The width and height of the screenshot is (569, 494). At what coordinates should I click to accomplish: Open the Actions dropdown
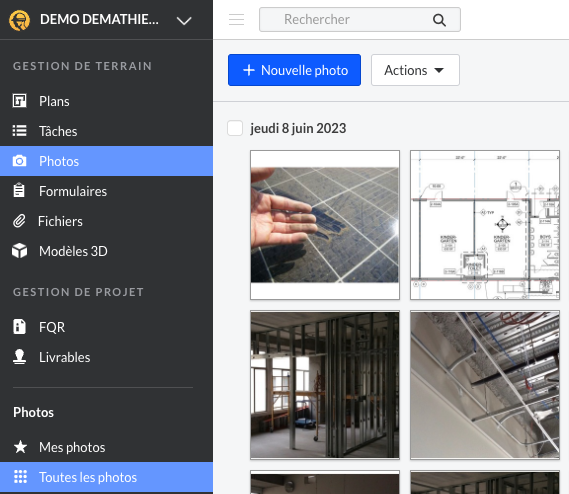point(415,70)
